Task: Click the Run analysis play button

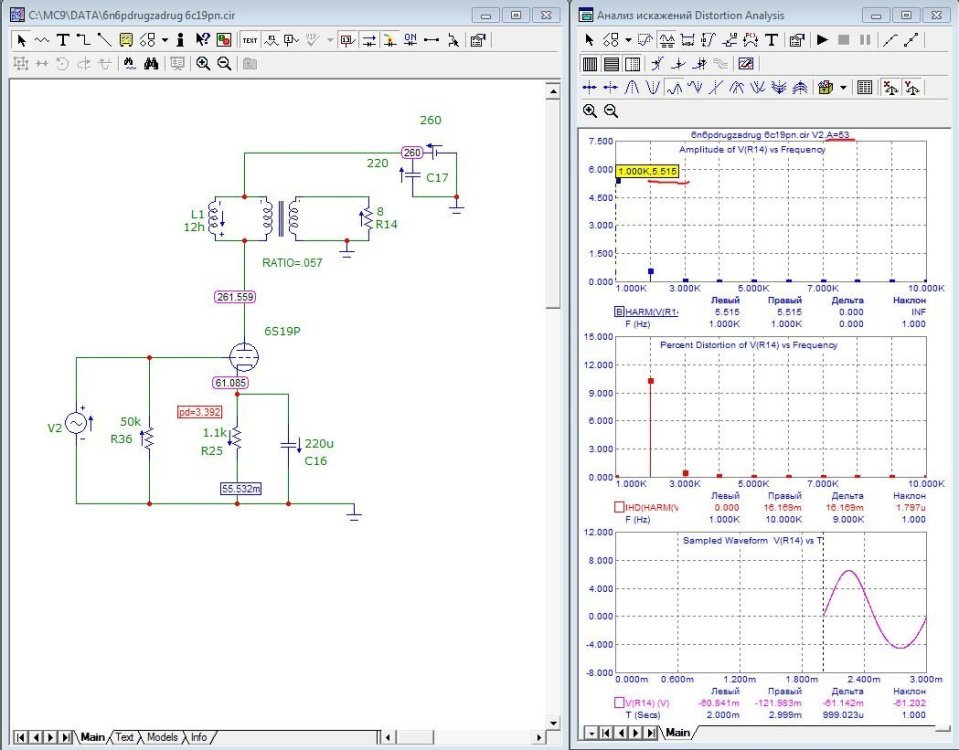Action: tap(822, 40)
